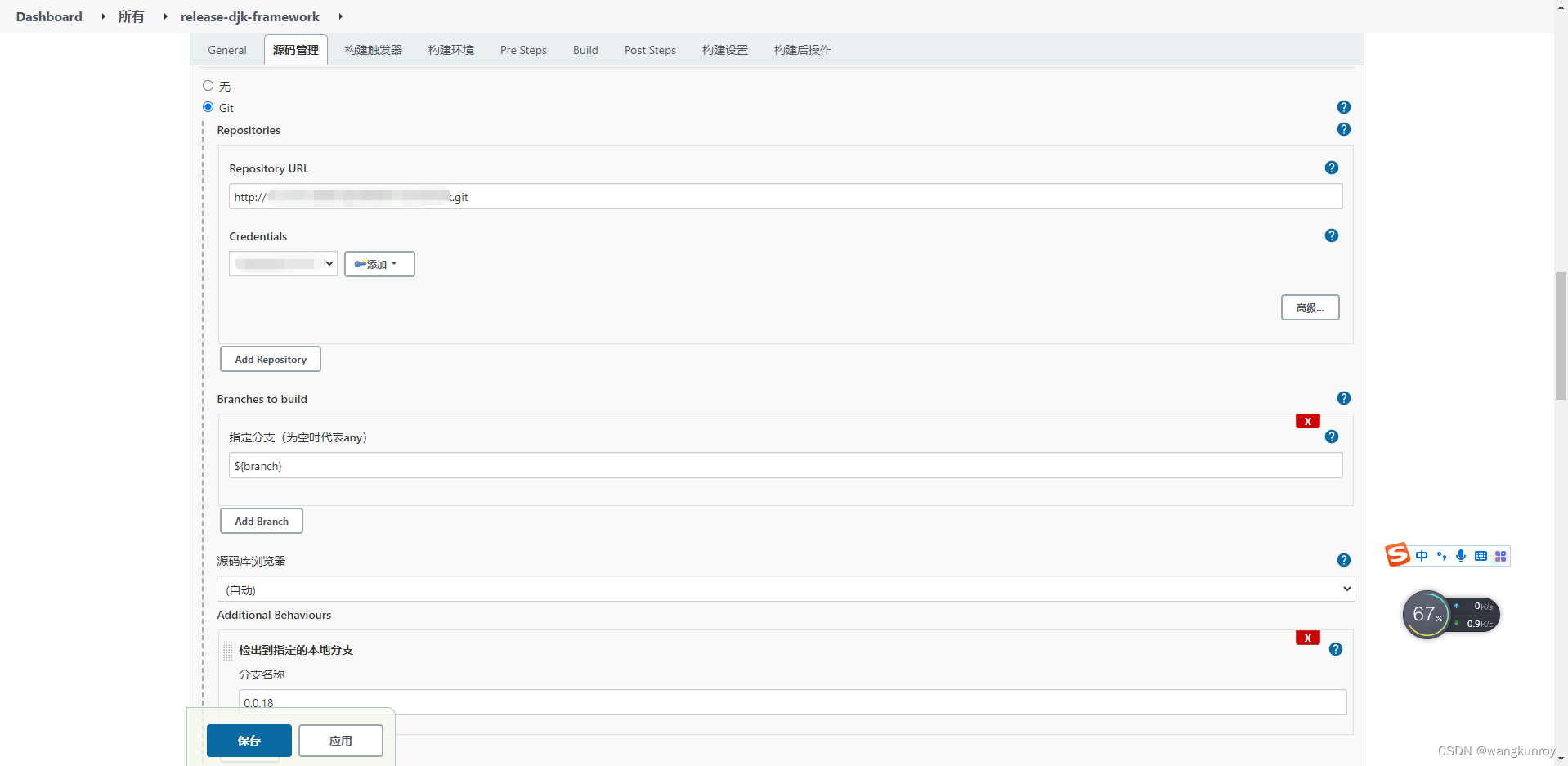
Task: Open help for Branches to build
Action: 1343,398
